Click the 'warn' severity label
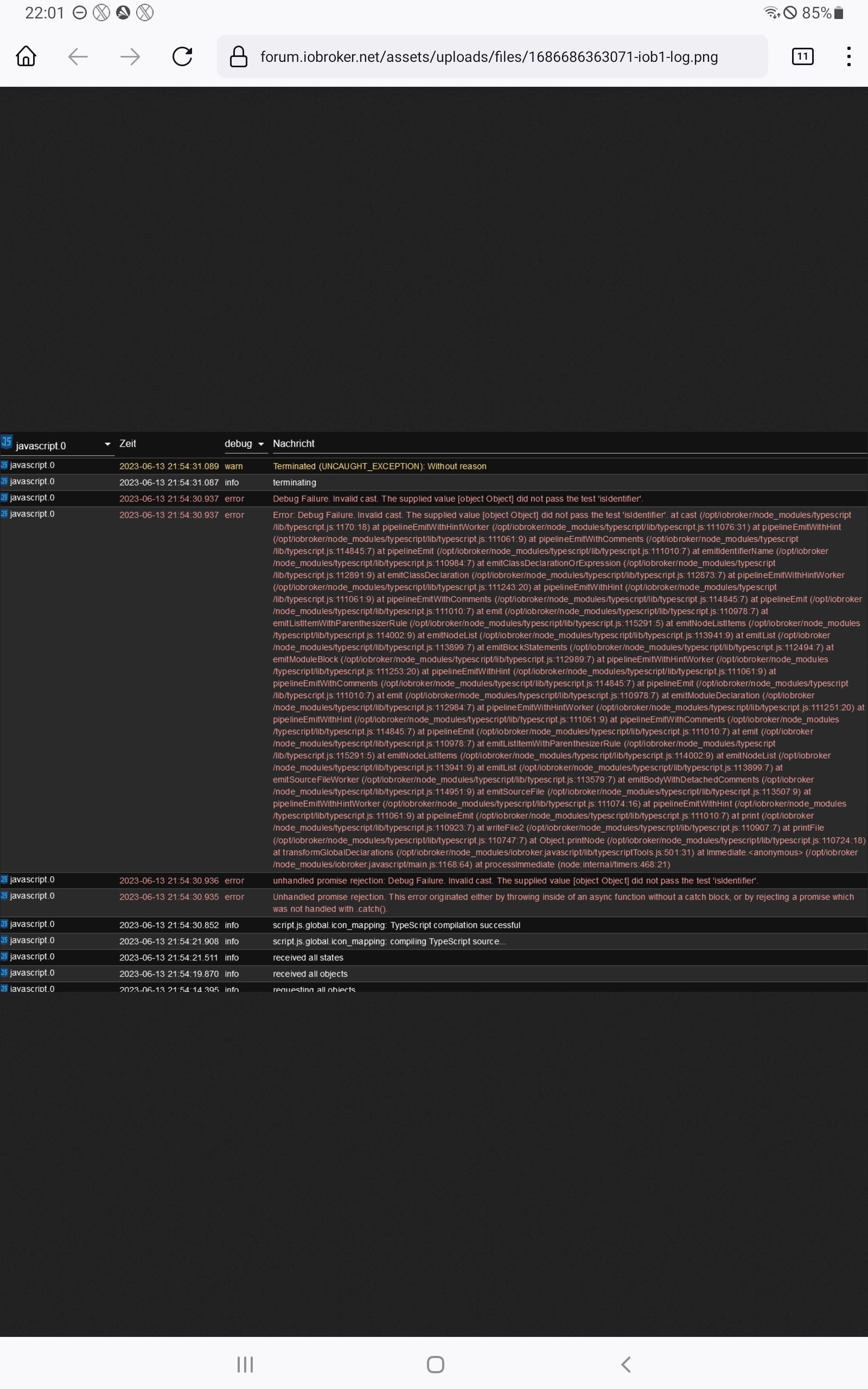This screenshot has height=1389, width=868. point(234,466)
